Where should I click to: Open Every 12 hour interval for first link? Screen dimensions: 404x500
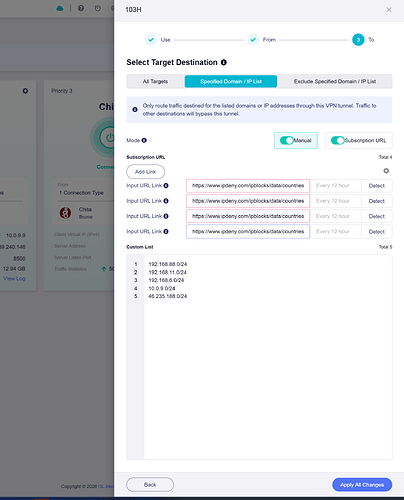(x=336, y=186)
